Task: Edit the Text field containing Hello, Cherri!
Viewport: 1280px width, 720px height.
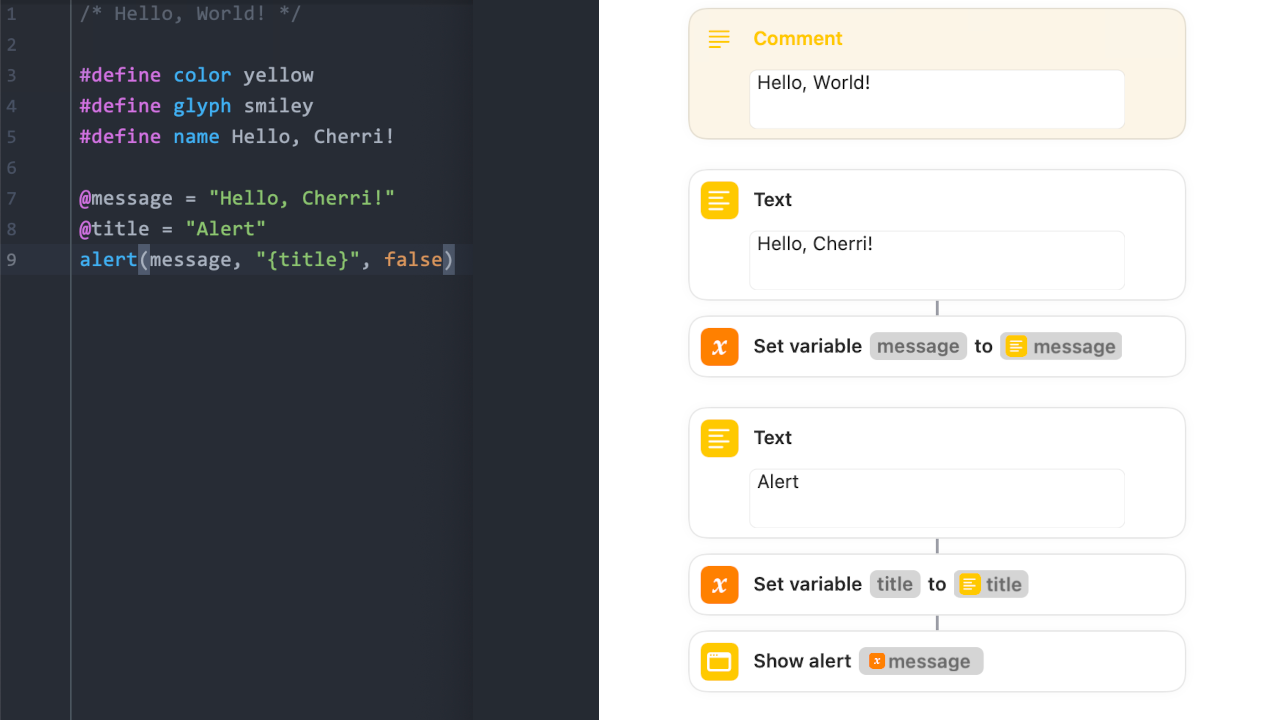Action: point(937,260)
